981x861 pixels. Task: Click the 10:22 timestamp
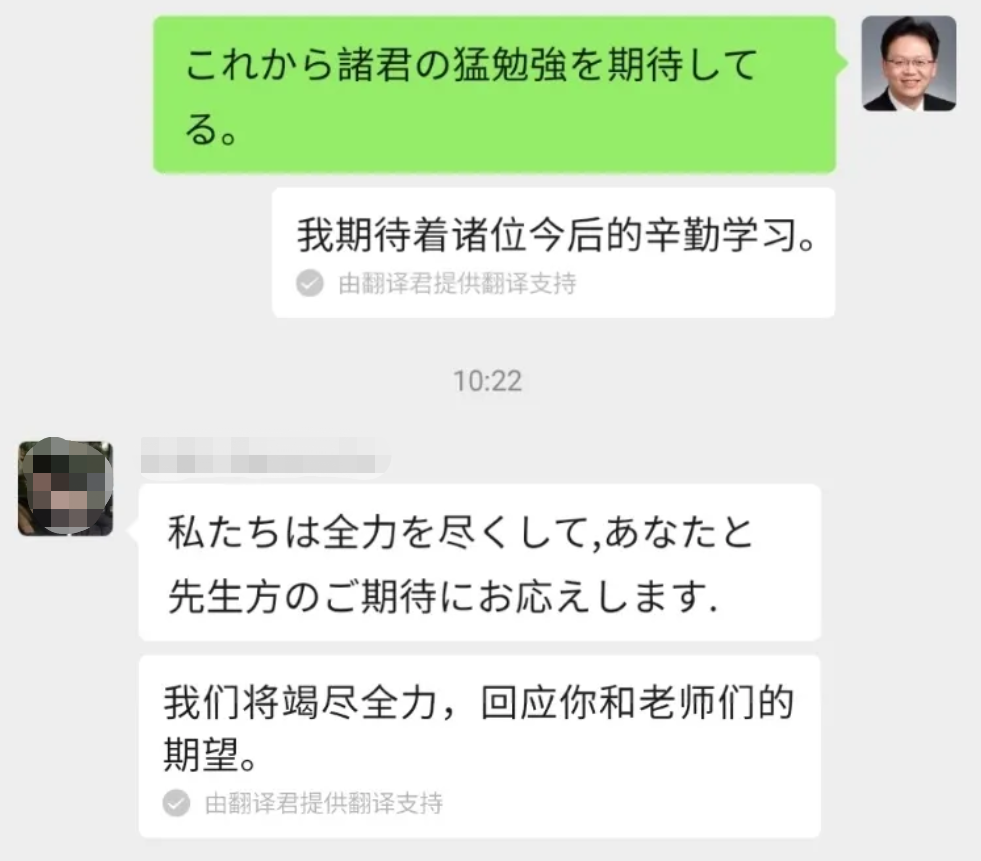487,381
